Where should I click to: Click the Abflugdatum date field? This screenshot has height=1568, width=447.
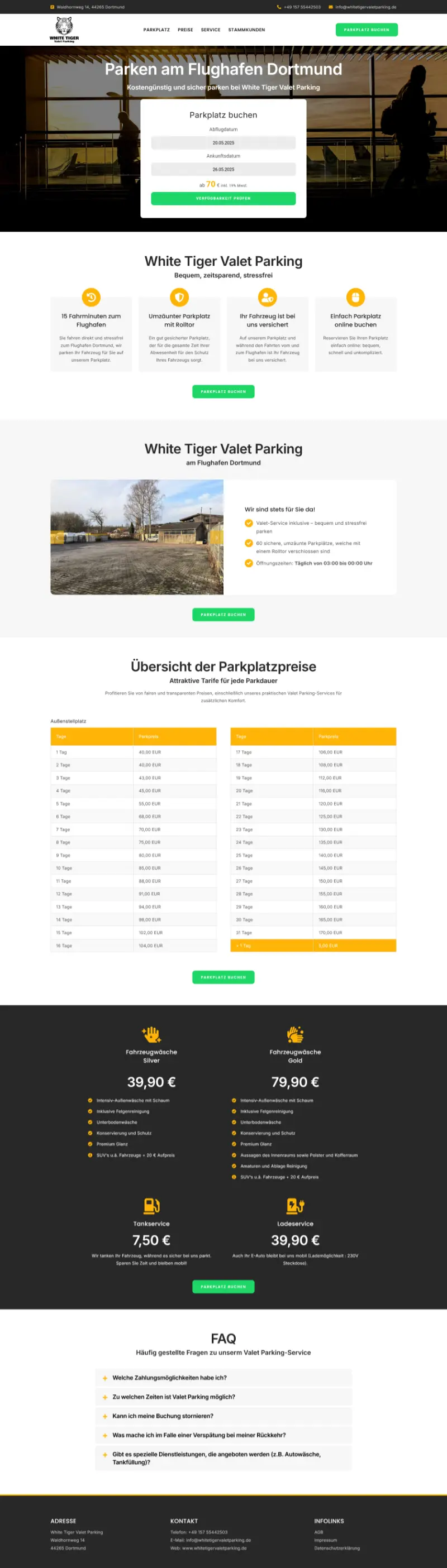(223, 142)
